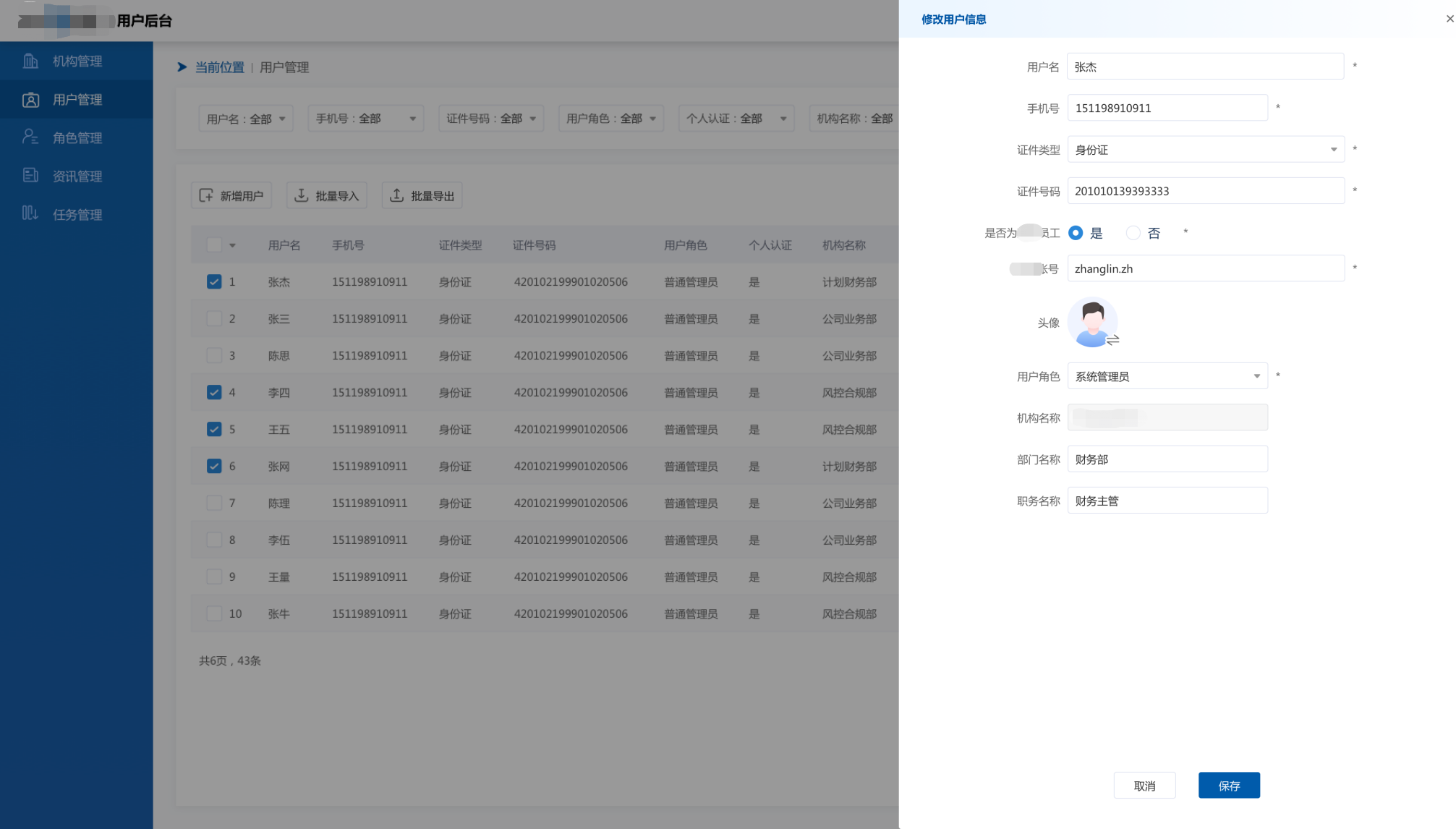Uncheck the checkbox for row 4 李四

pyautogui.click(x=214, y=392)
